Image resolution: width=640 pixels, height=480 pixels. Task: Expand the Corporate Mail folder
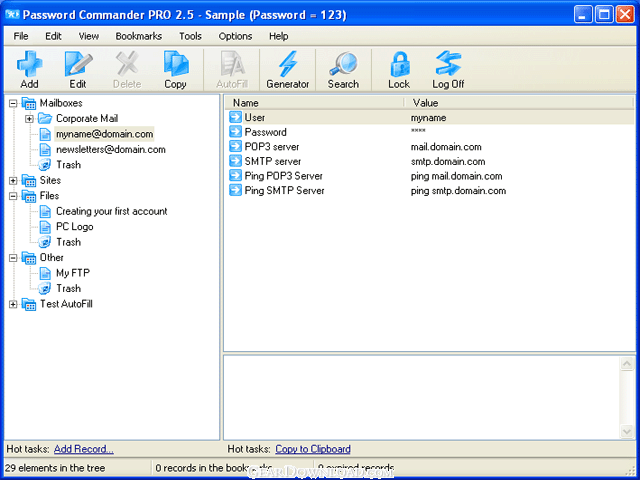pos(29,119)
